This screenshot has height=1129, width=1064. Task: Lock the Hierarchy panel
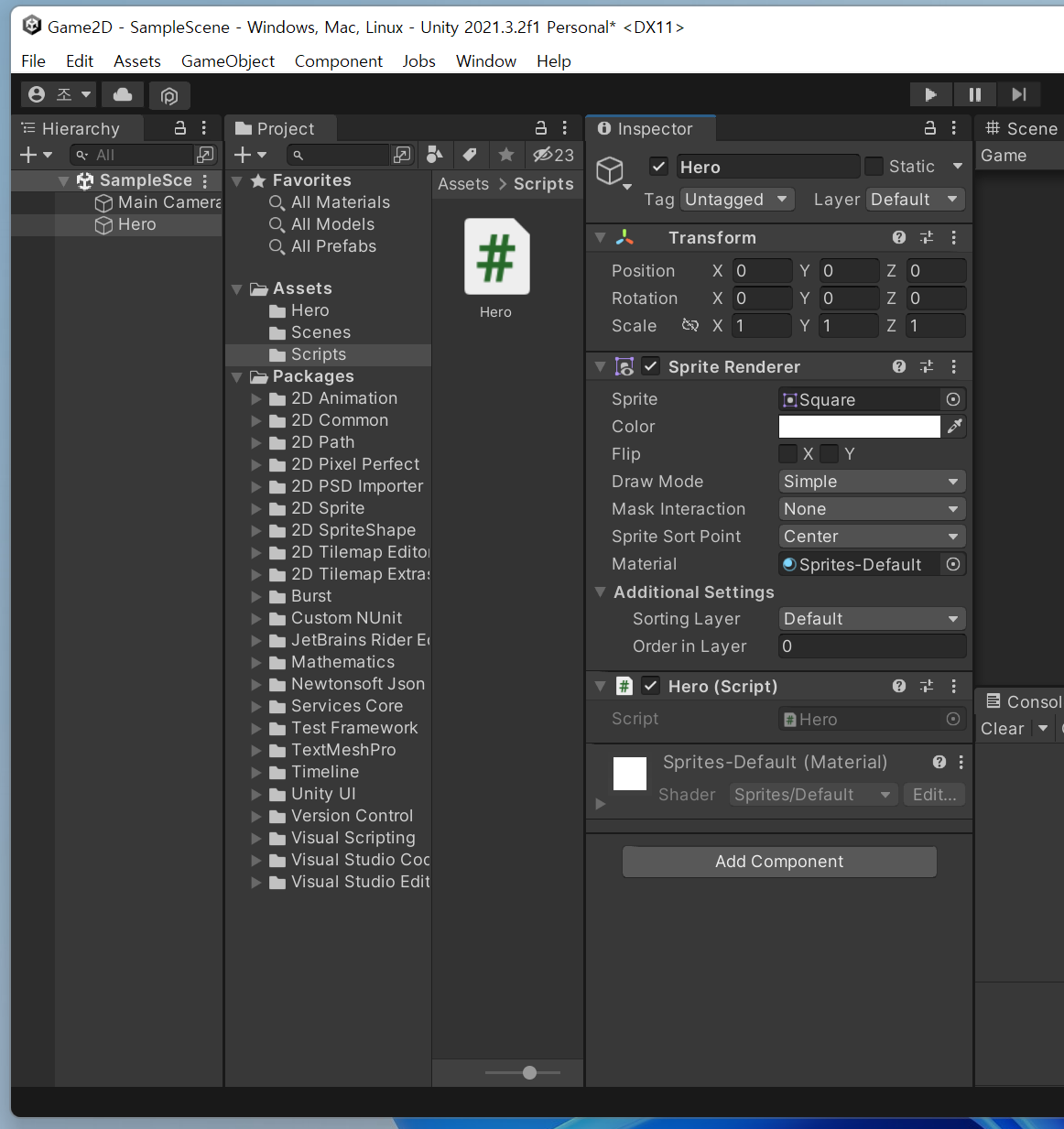point(180,128)
